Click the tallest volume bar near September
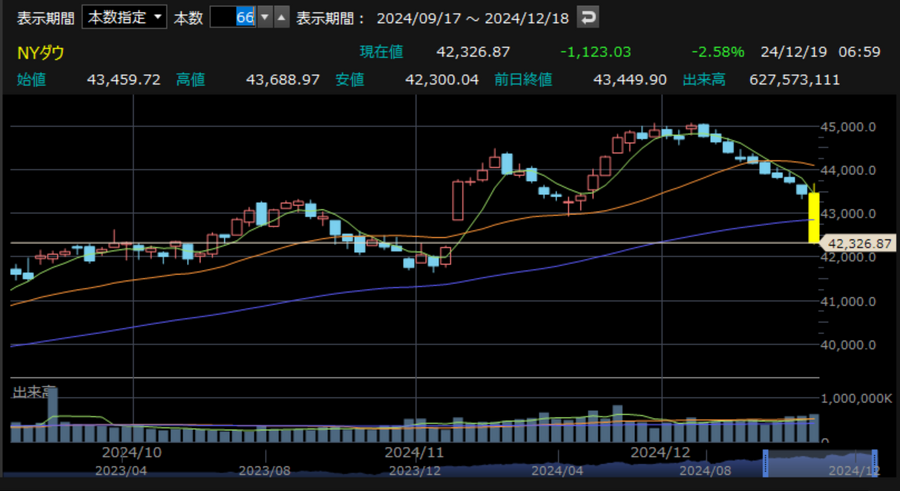This screenshot has width=900, height=491. pos(52,415)
